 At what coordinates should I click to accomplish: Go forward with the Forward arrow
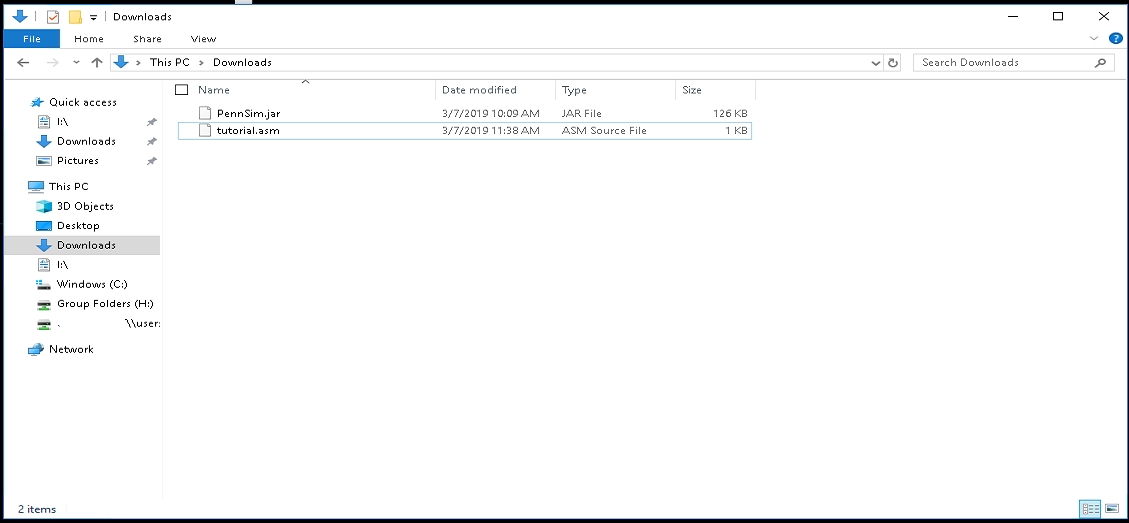[x=53, y=63]
